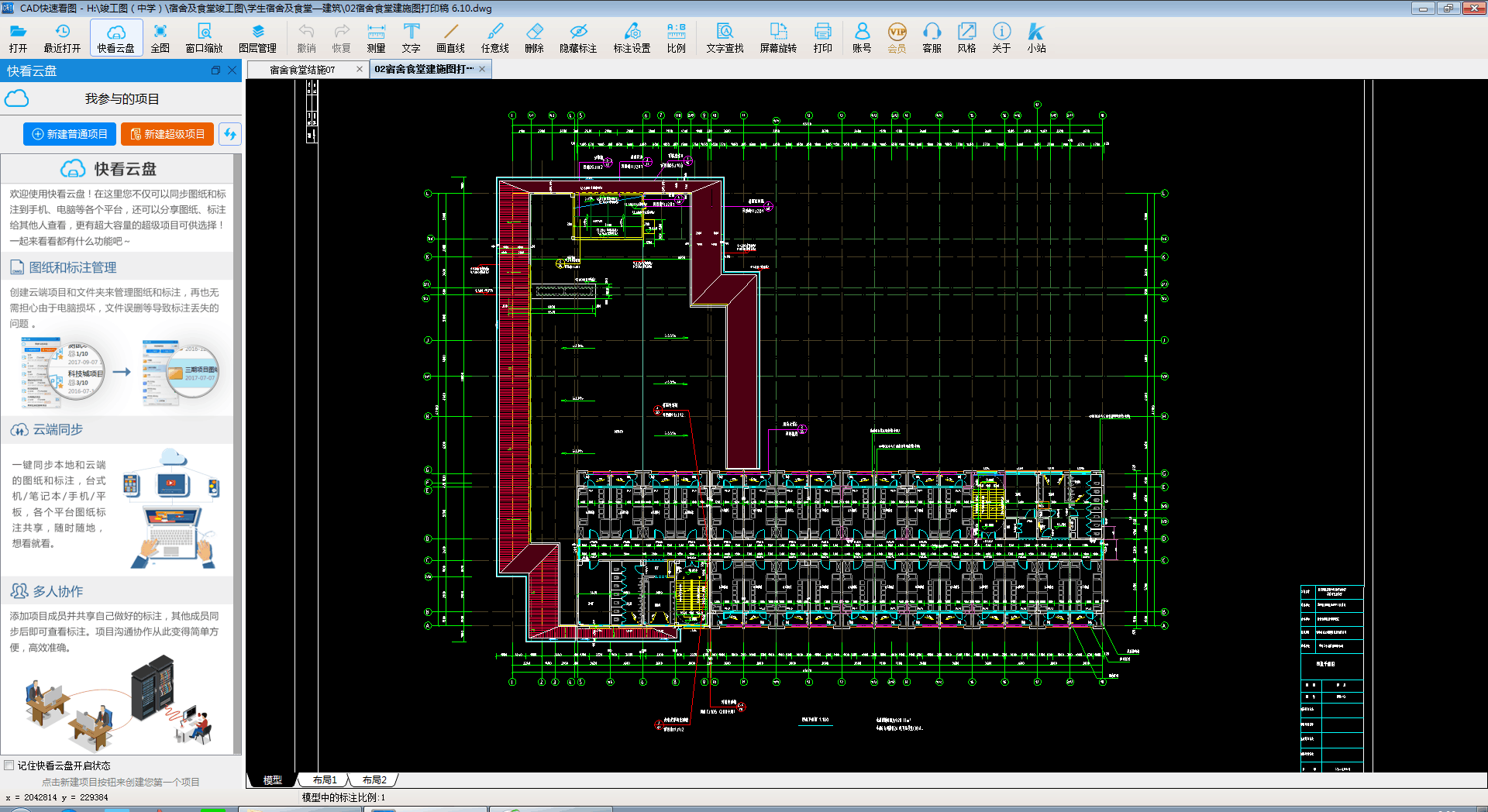Toggle the 快看云盘 cloud panel toolbar button
The image size is (1488, 812).
[x=116, y=38]
